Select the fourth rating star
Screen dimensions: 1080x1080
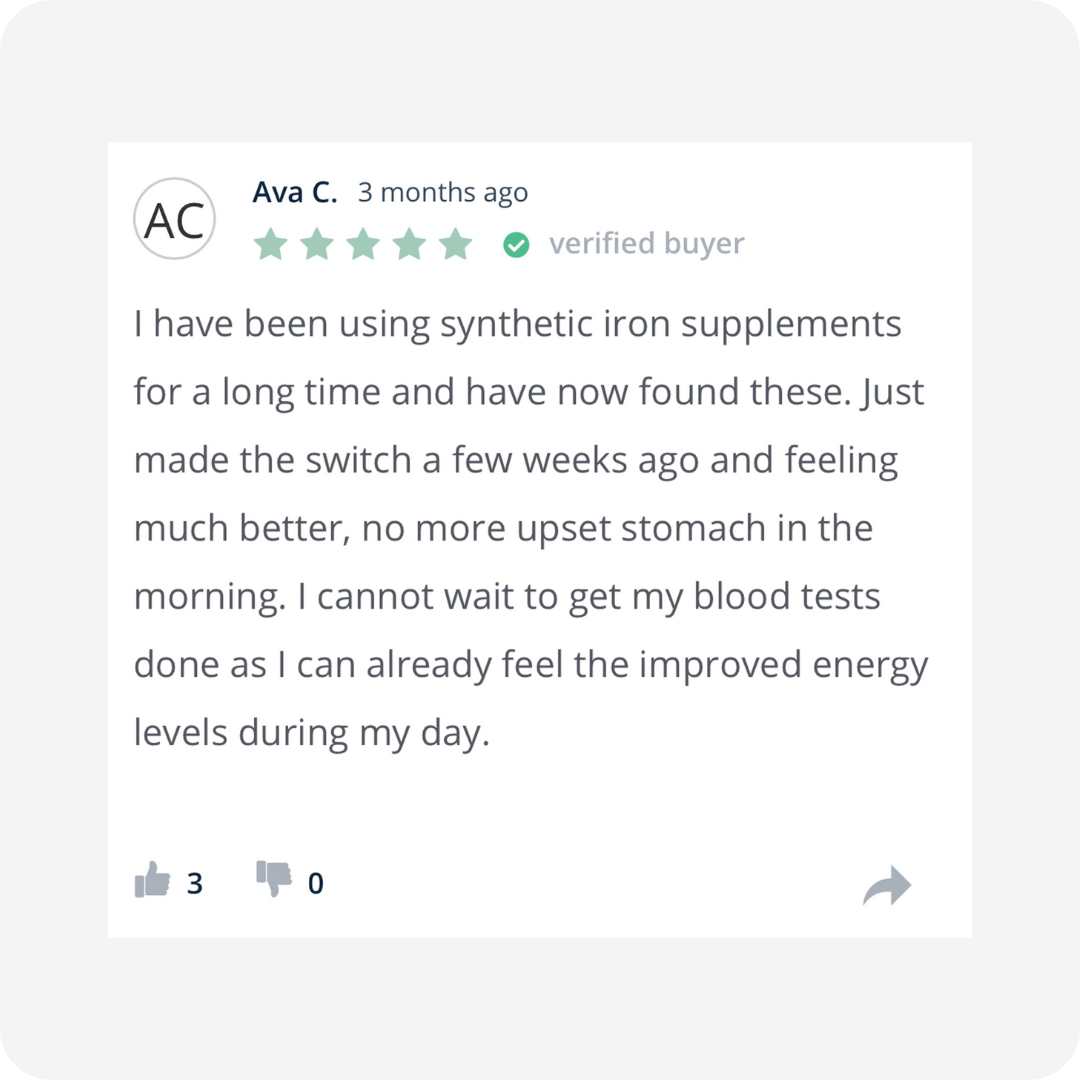(409, 244)
